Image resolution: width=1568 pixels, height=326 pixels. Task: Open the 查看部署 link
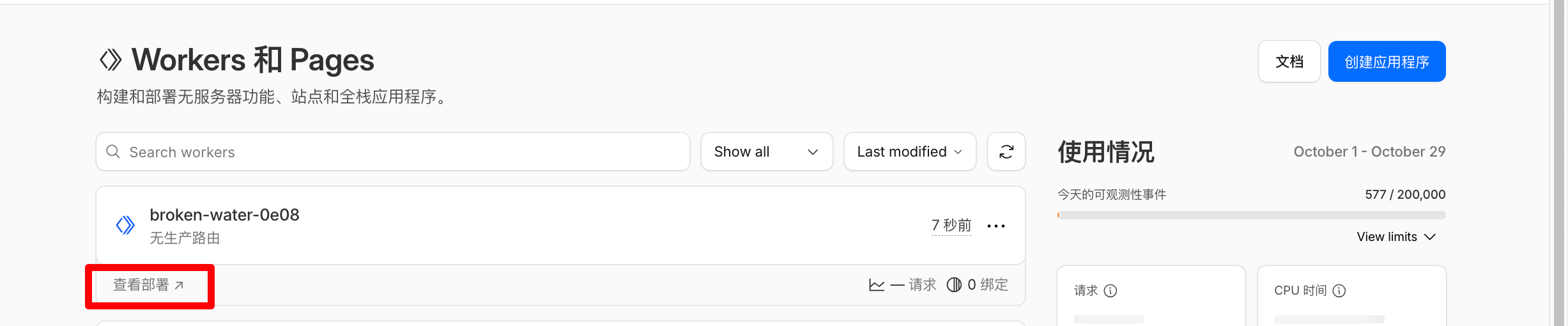(x=148, y=285)
